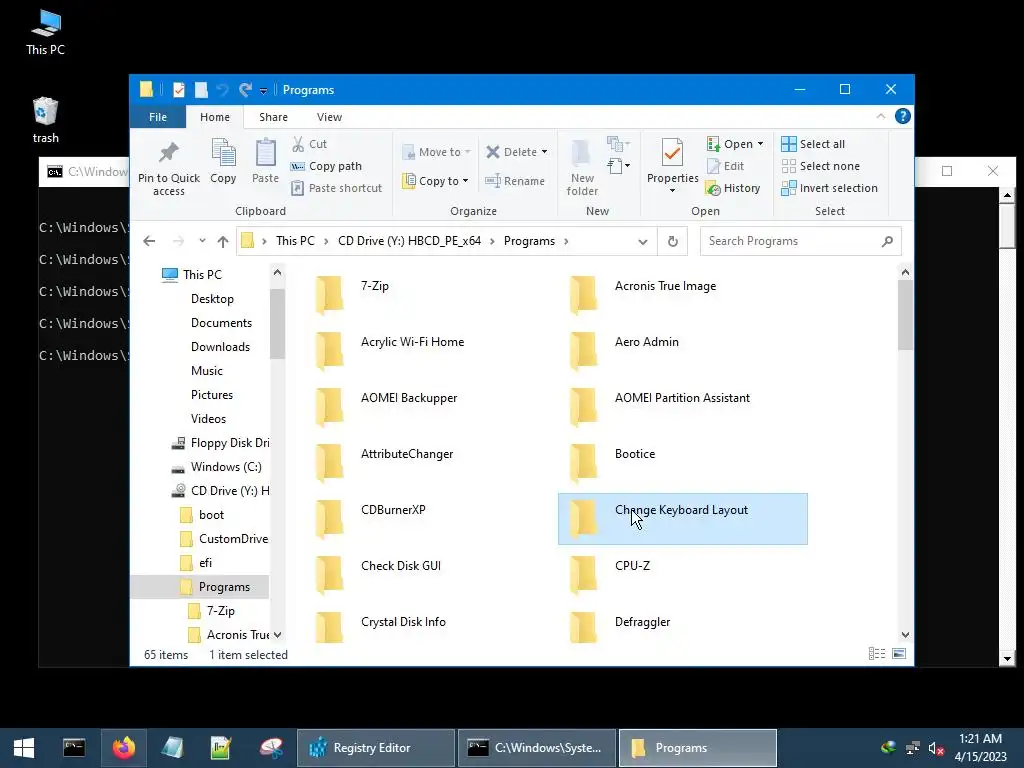Viewport: 1024px width, 768px height.
Task: Click Copy path in ribbon
Action: pos(326,166)
